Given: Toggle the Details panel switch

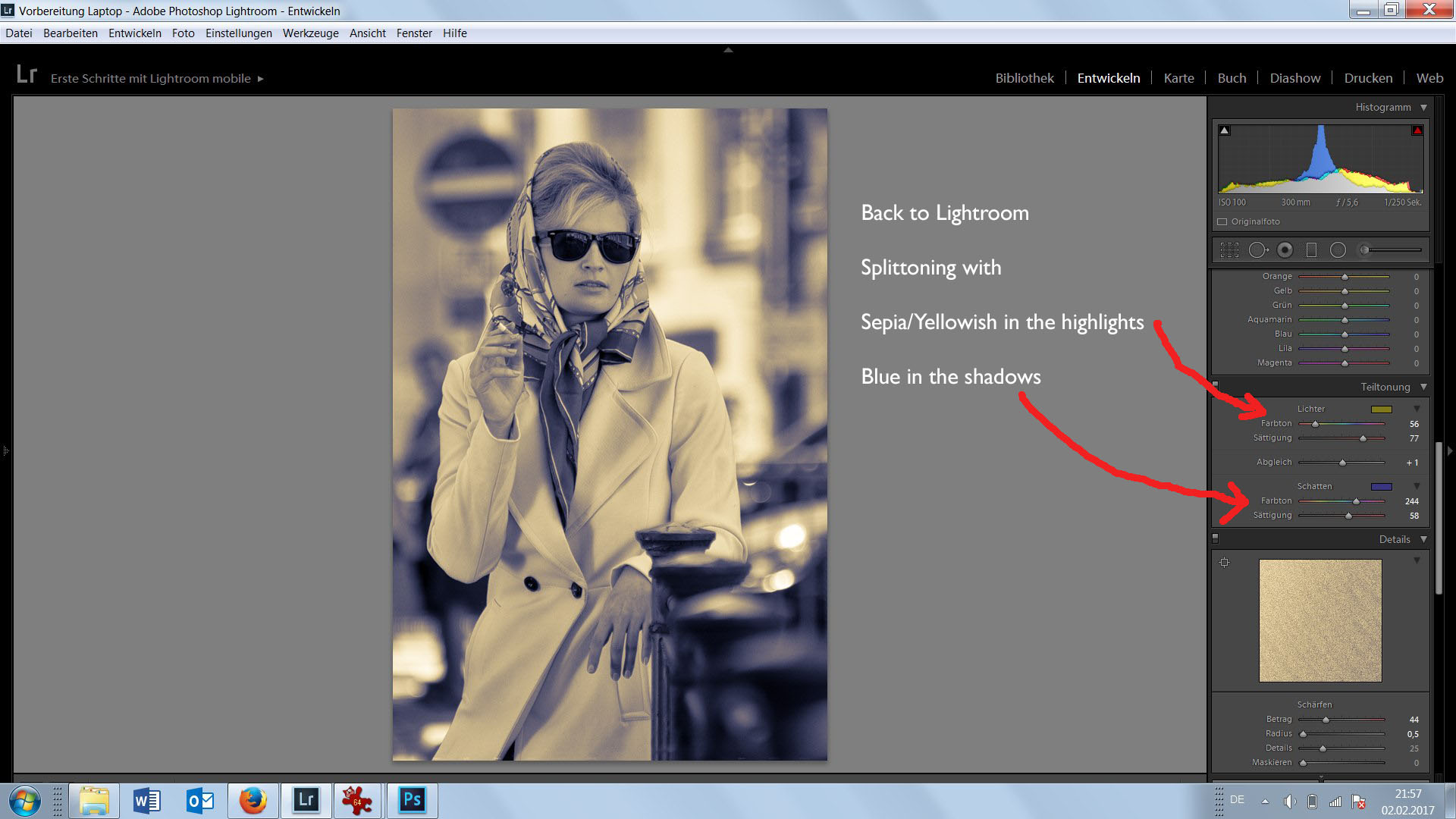Looking at the screenshot, I should [x=1215, y=538].
